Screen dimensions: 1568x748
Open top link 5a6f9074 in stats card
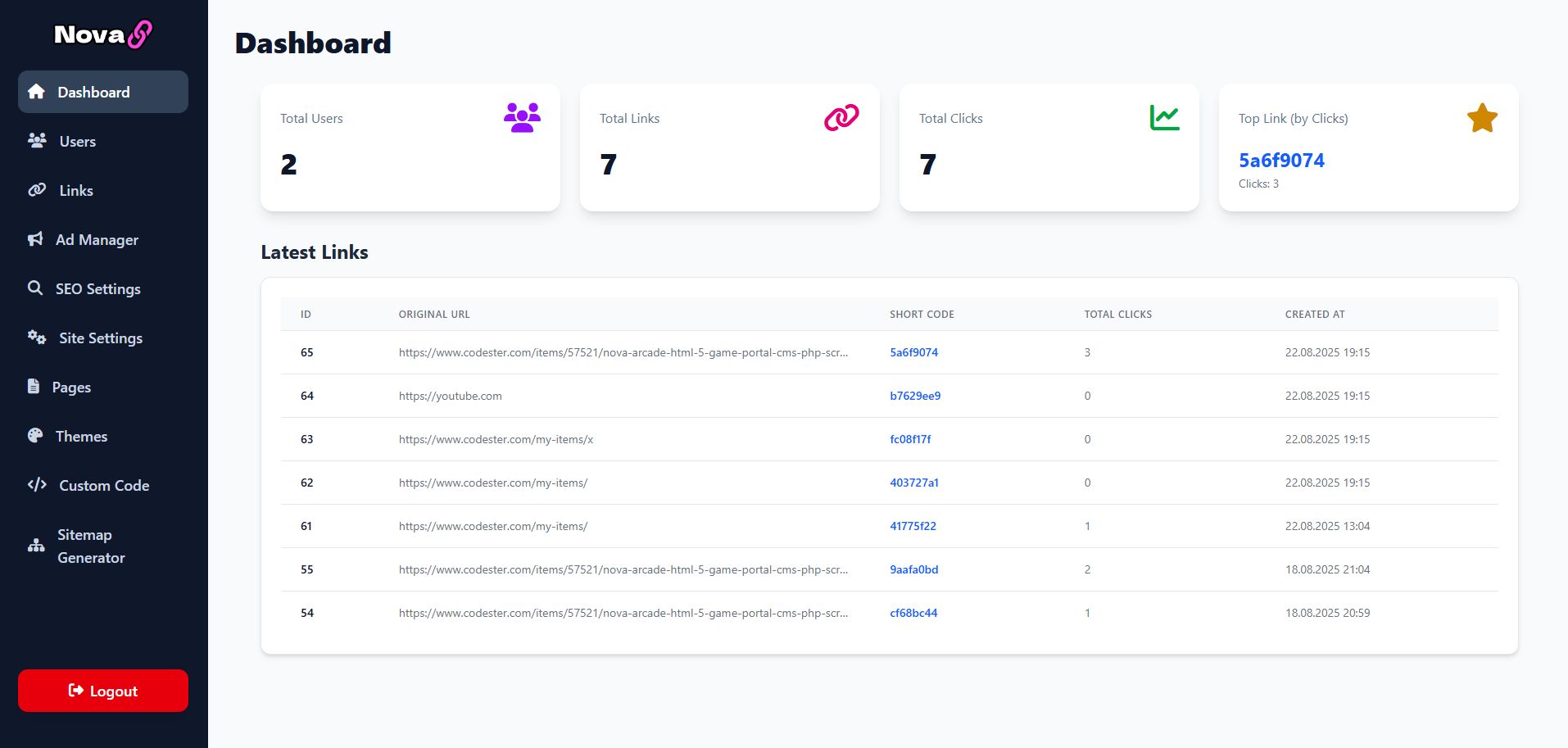click(1281, 161)
